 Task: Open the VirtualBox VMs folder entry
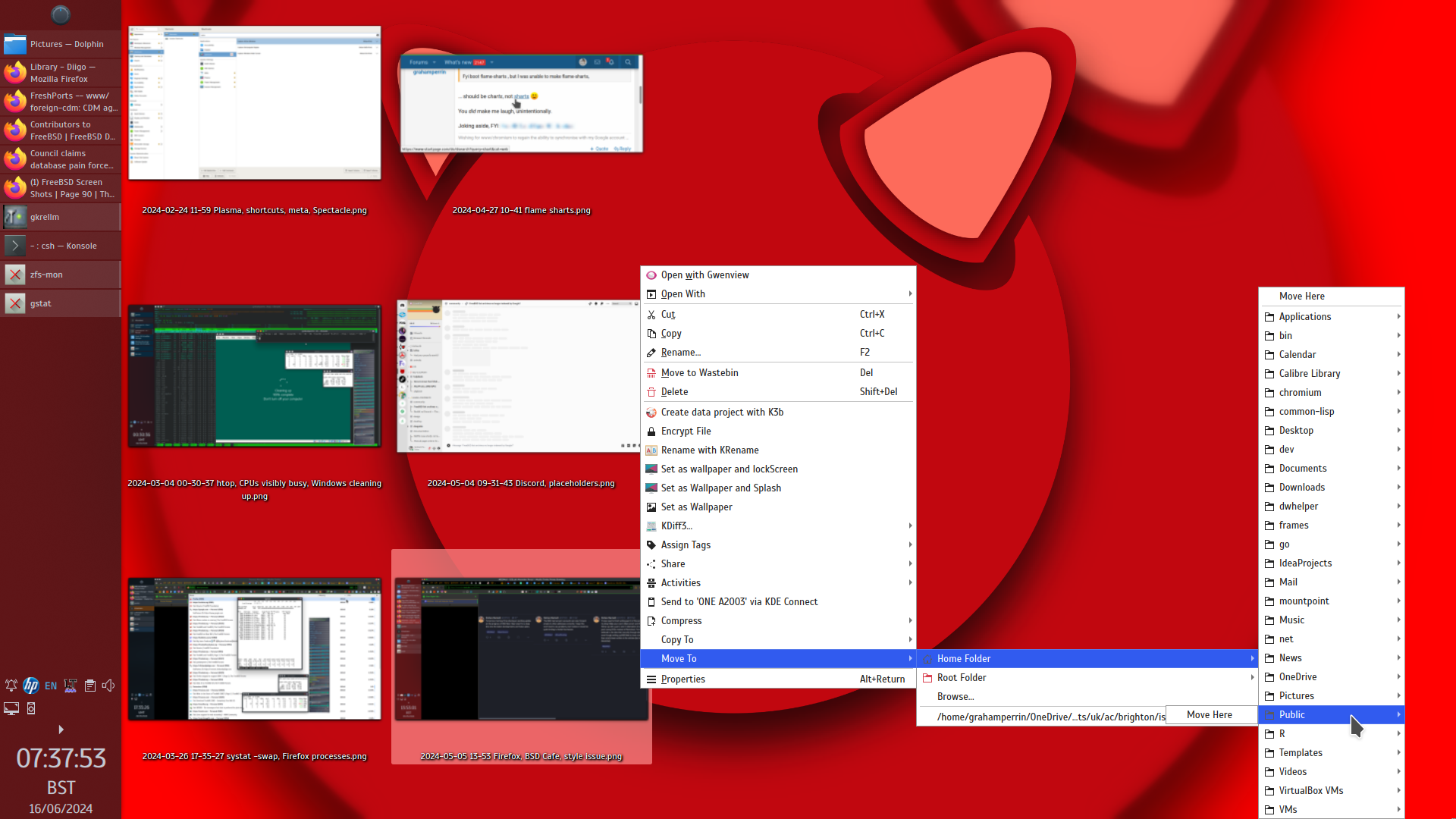[x=1332, y=790]
